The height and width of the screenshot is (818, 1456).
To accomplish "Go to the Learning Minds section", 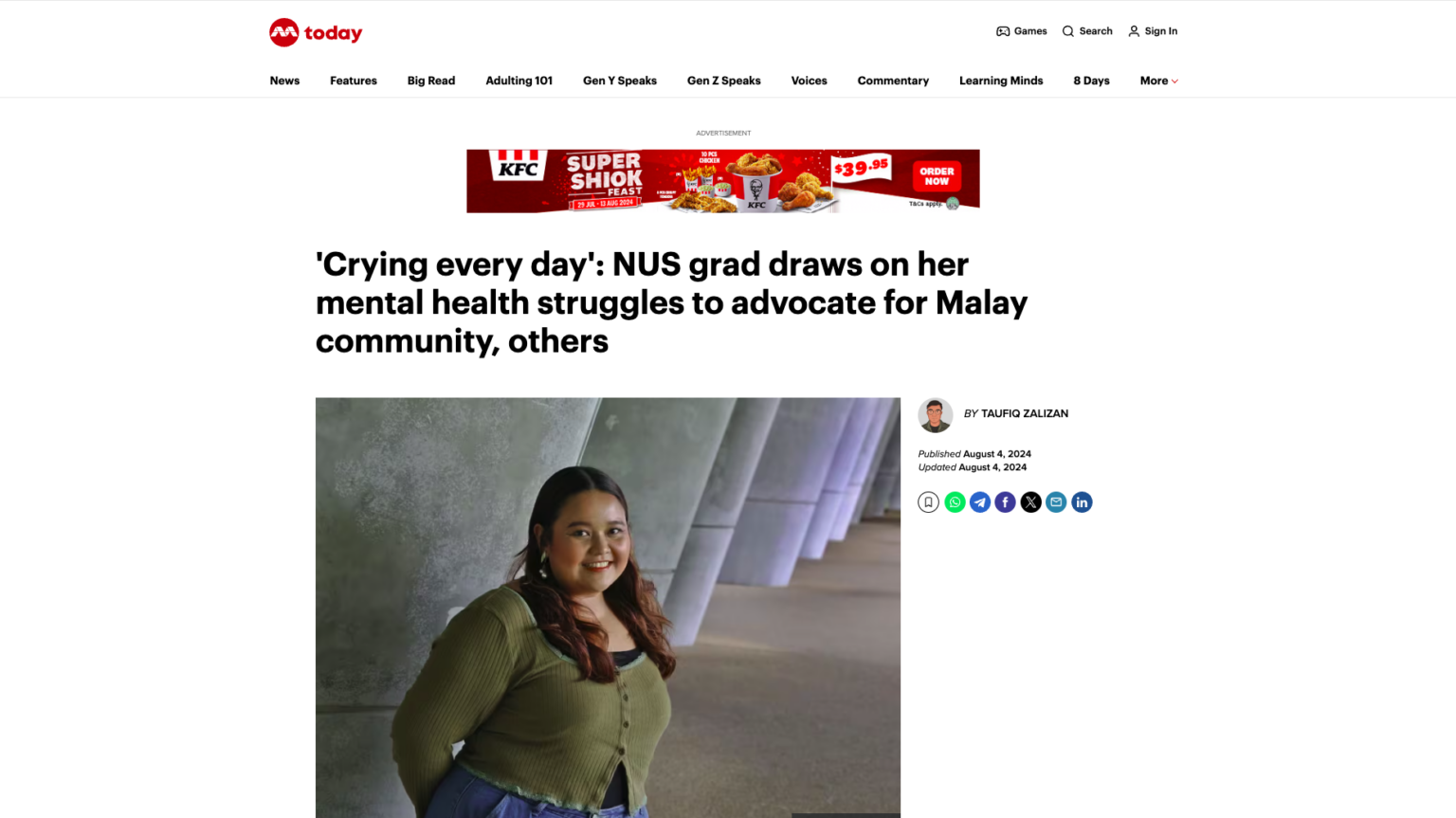I will click(x=1001, y=81).
